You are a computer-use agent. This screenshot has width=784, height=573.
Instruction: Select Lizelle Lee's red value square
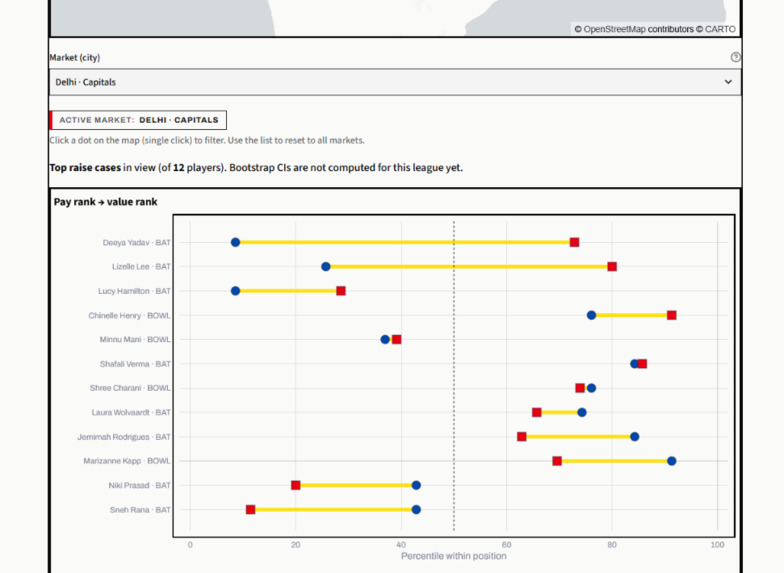(x=612, y=266)
